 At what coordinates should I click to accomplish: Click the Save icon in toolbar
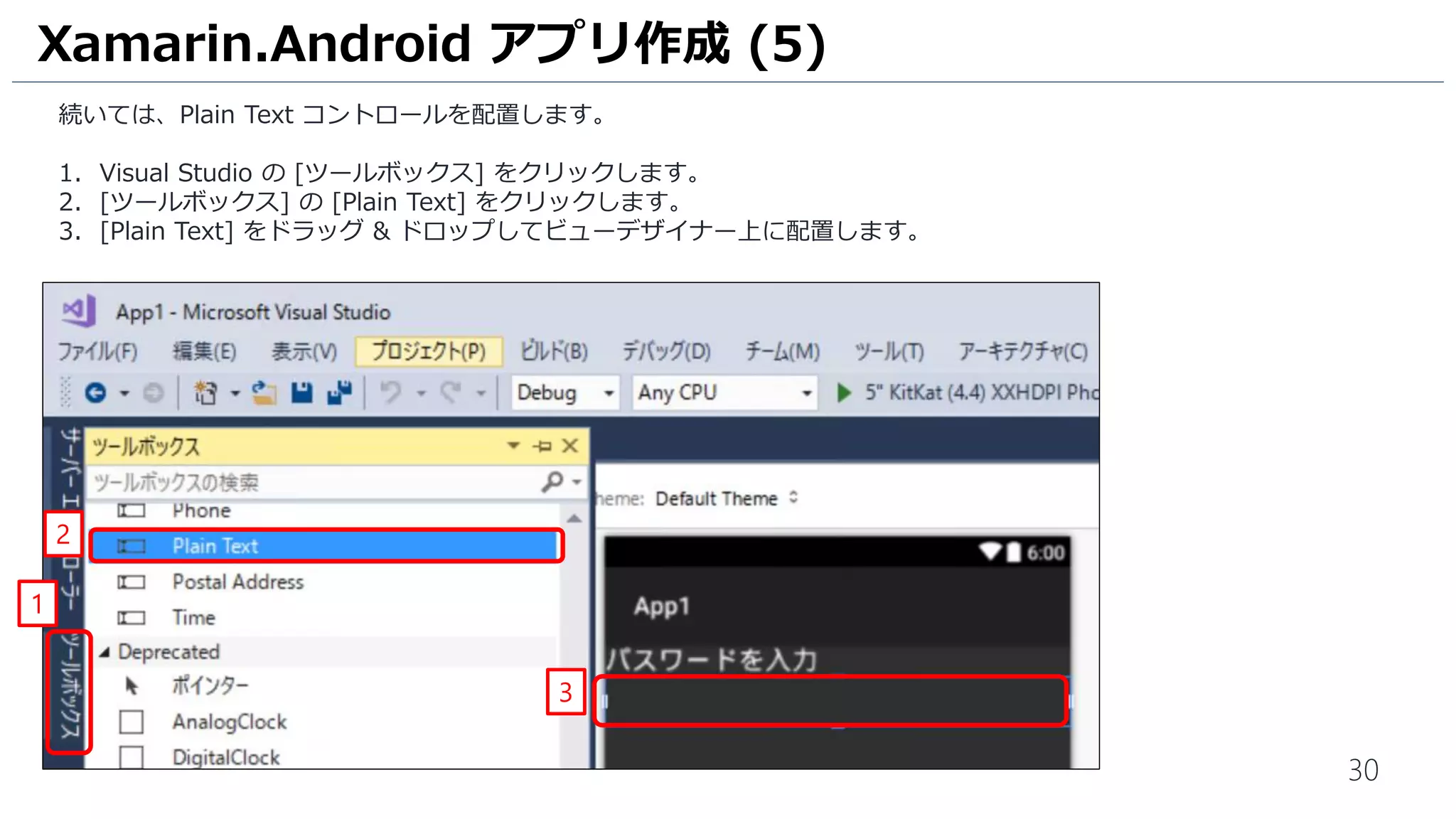(x=302, y=392)
